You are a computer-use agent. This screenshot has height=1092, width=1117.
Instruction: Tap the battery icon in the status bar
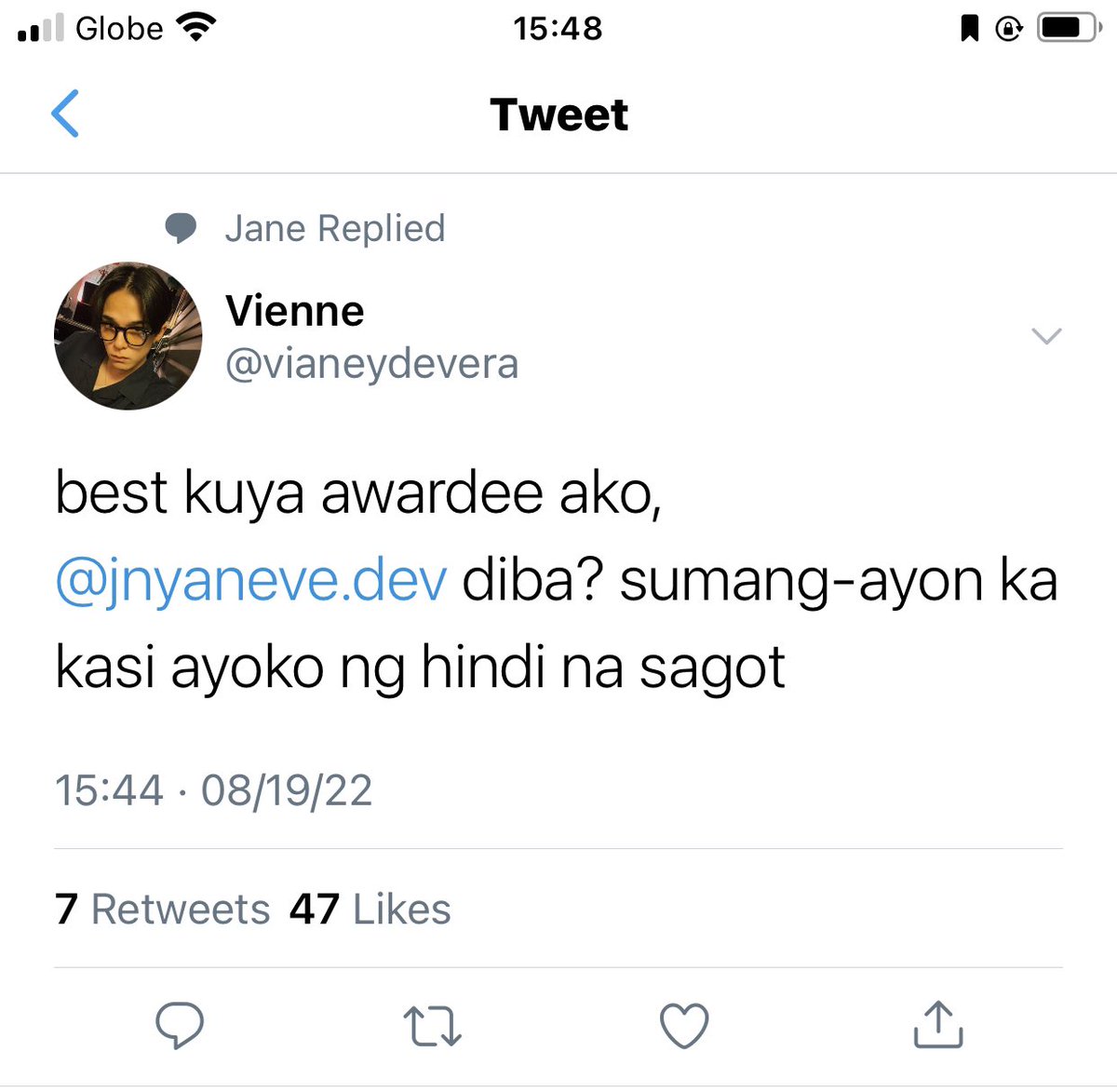click(1070, 29)
